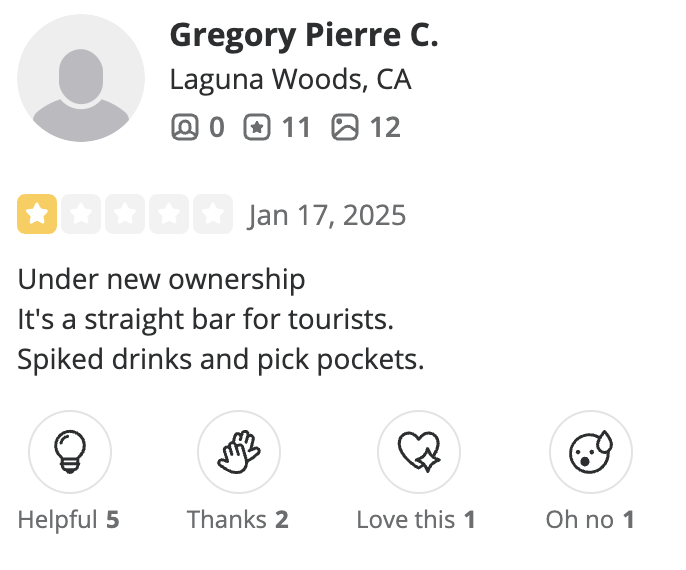Tap the Love this heart icon
The height and width of the screenshot is (570, 686).
click(x=418, y=453)
